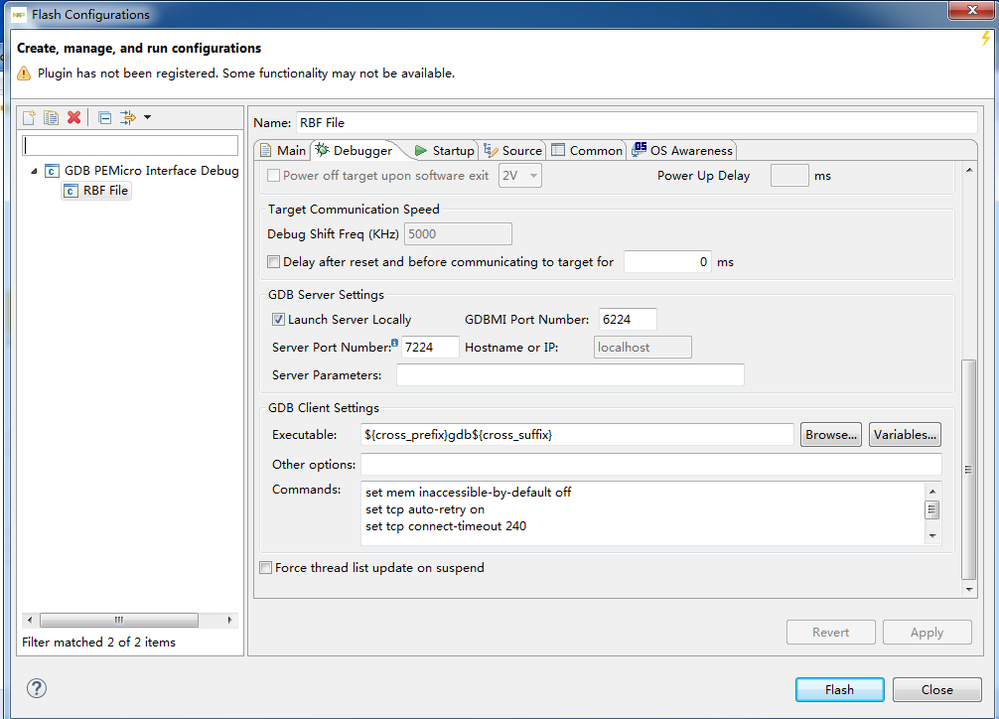Click the help question mark icon
The image size is (999, 719).
[37, 688]
